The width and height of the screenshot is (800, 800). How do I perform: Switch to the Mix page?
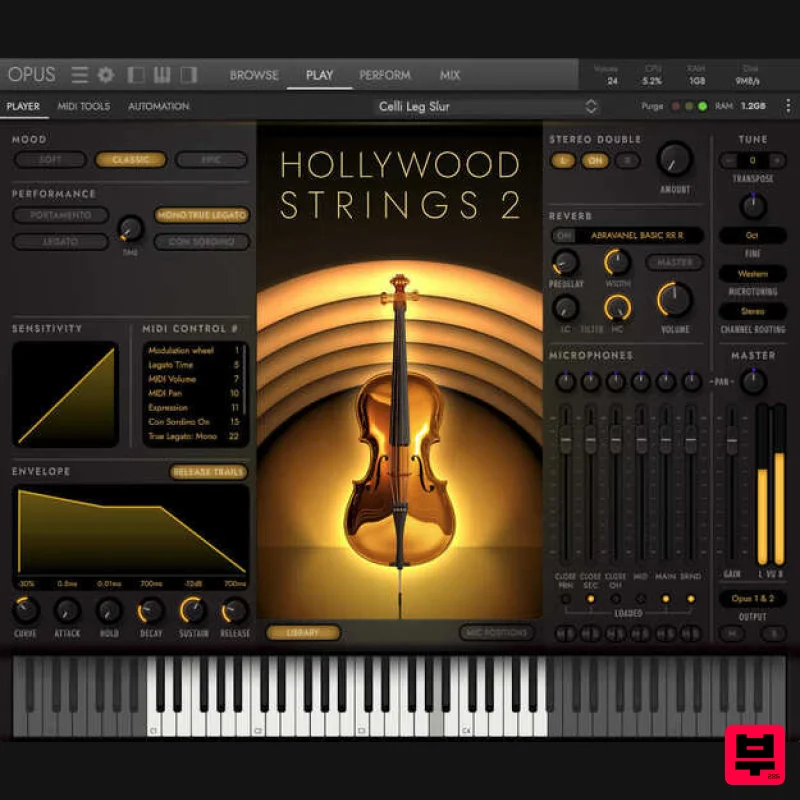tap(449, 75)
